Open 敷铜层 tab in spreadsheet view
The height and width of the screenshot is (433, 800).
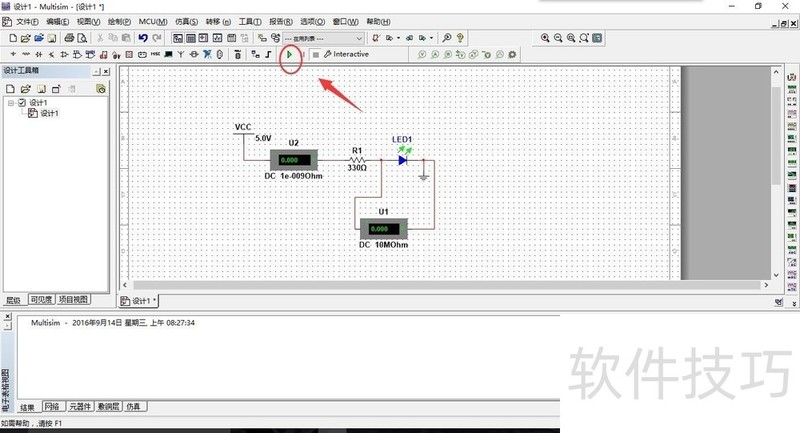tap(108, 406)
